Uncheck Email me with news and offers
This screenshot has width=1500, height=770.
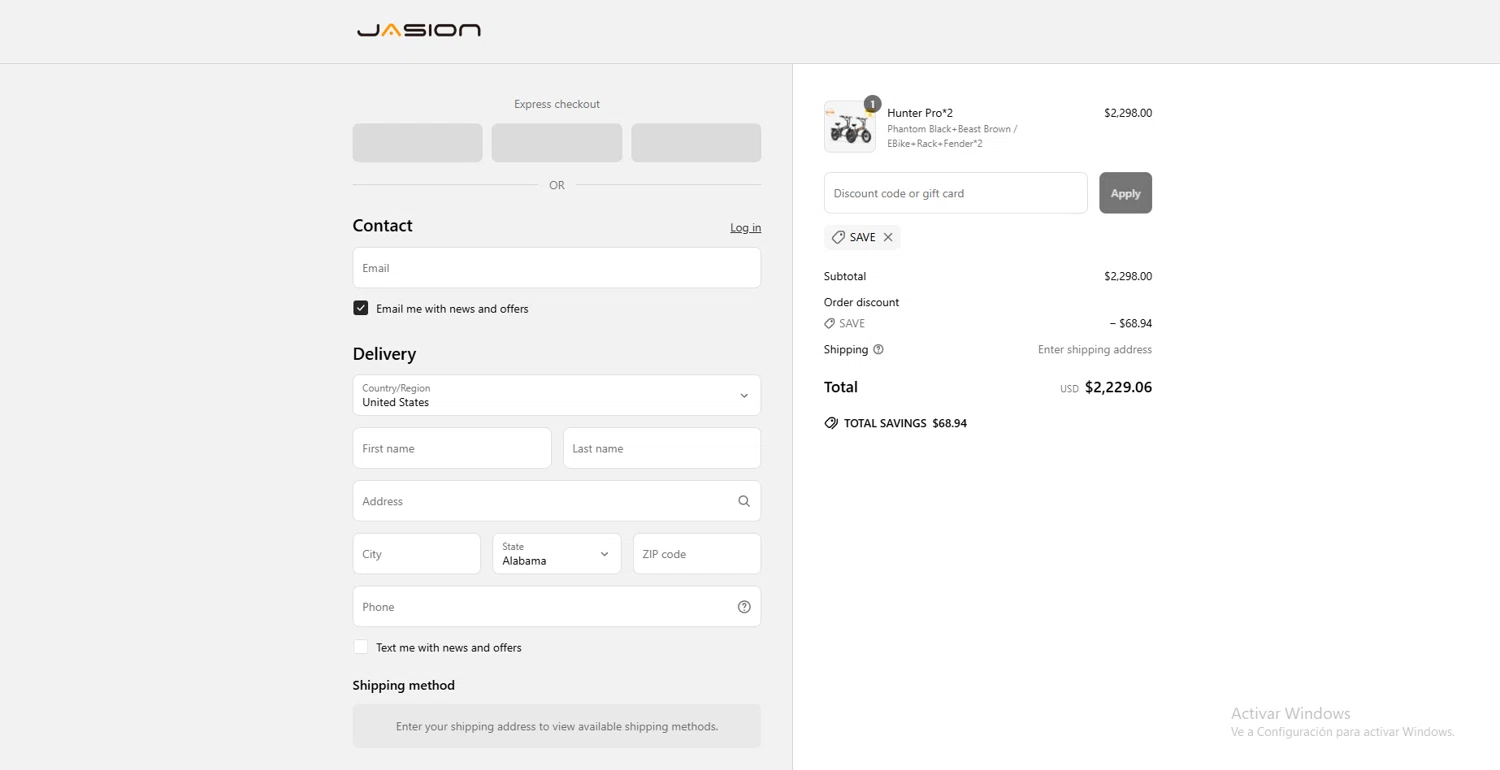point(361,308)
